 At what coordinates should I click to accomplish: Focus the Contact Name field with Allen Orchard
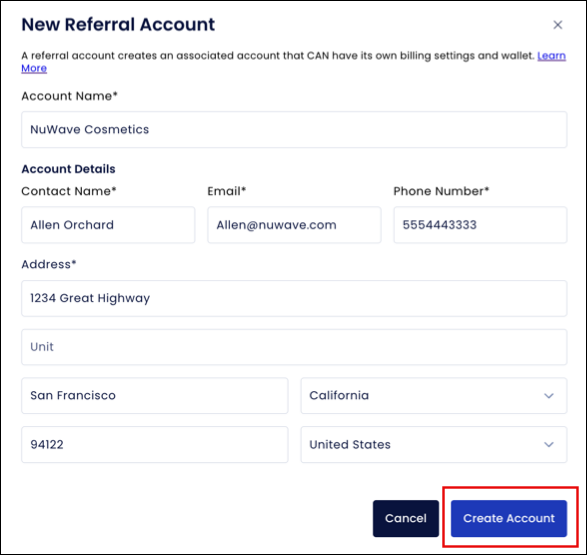coord(108,225)
